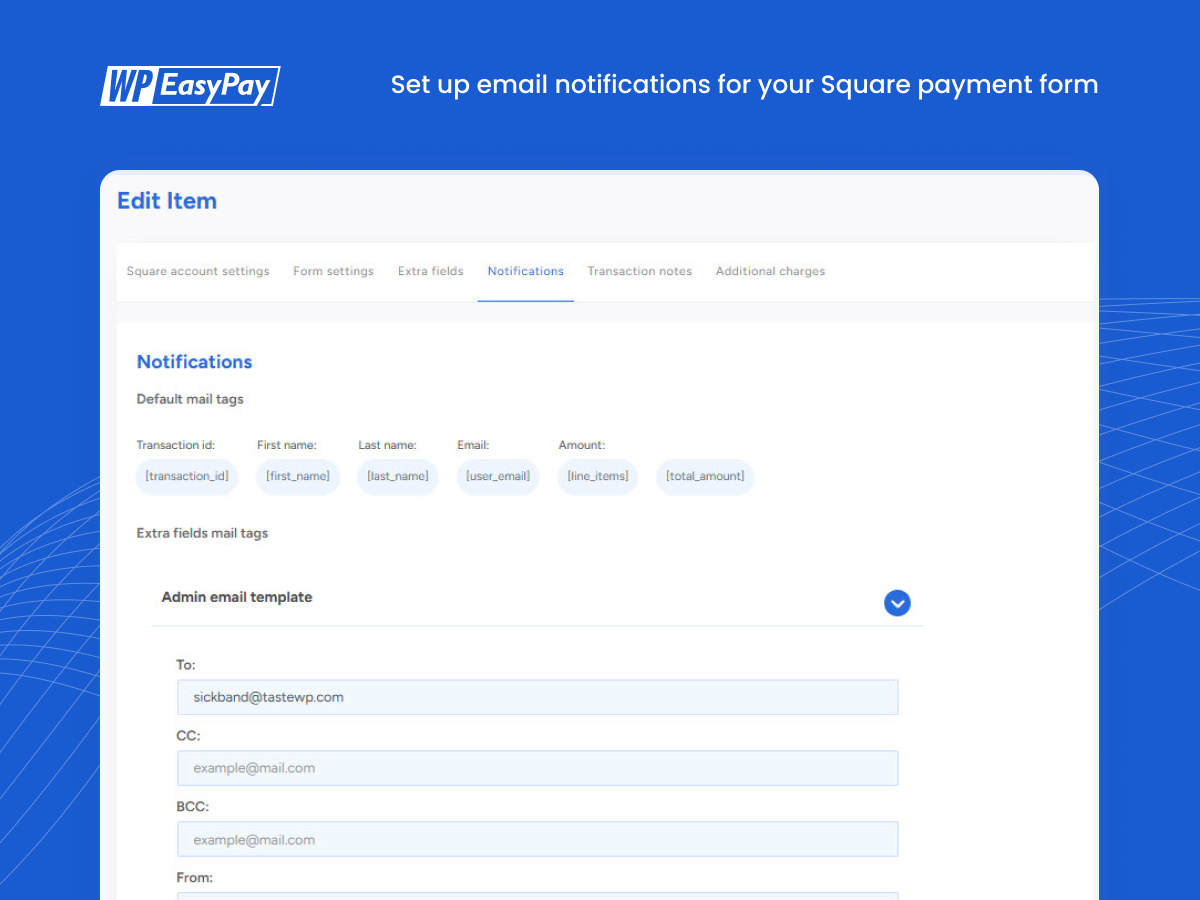Open the Additional charges tab

(770, 271)
